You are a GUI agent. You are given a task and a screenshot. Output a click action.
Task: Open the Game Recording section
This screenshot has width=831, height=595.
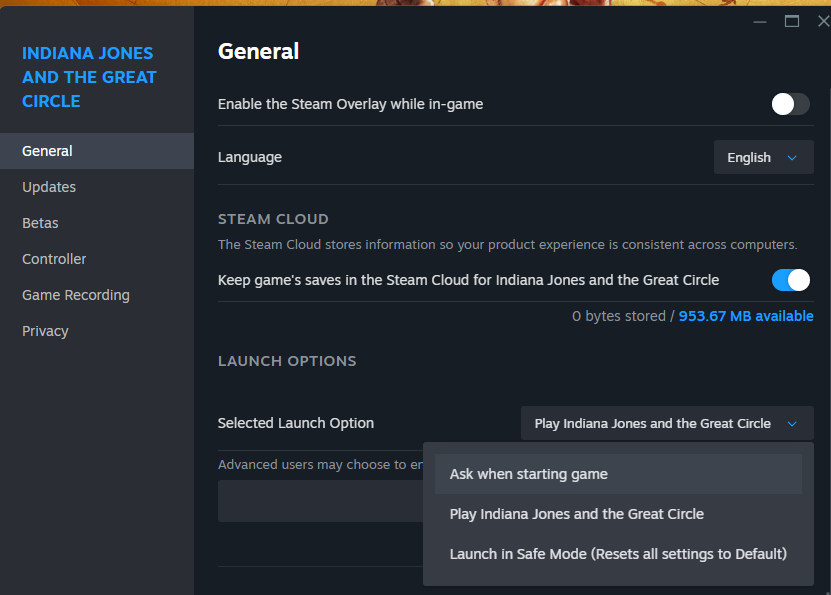[x=76, y=295]
